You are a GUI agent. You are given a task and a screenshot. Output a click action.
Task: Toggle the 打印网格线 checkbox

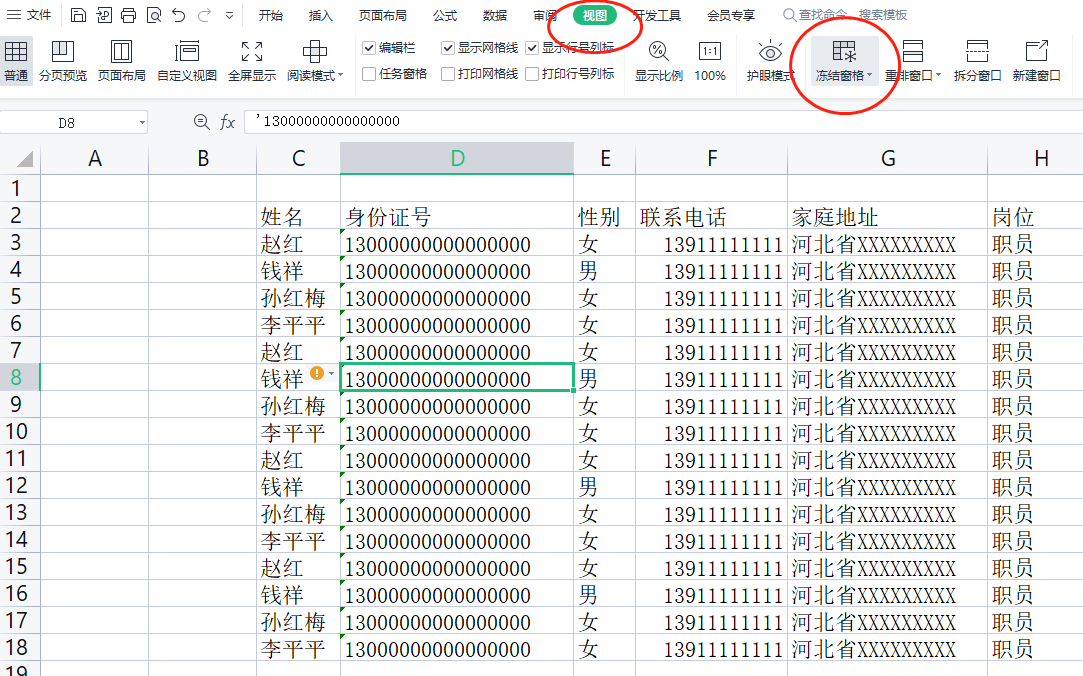coord(448,74)
